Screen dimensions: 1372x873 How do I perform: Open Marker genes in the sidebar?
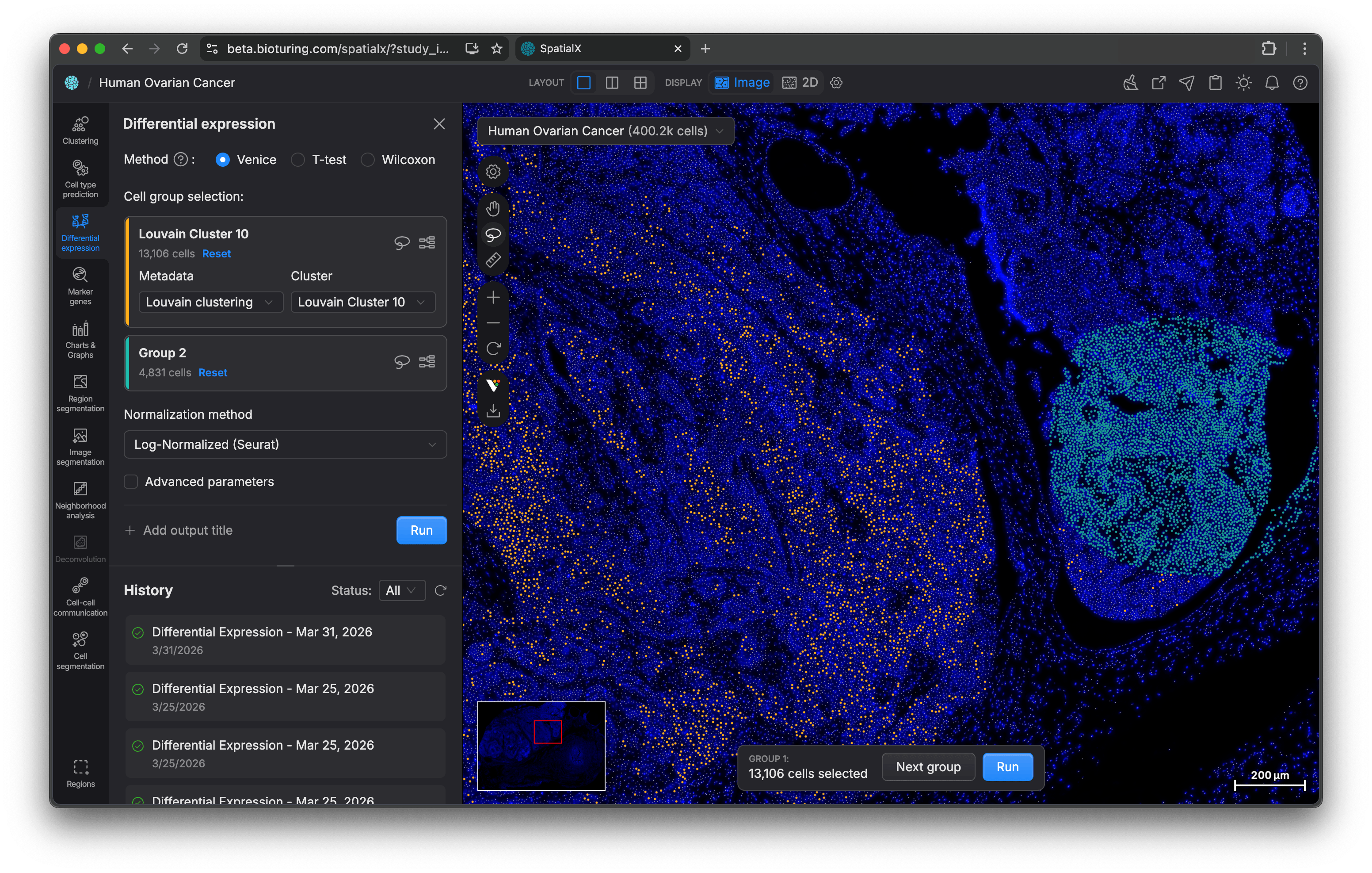point(80,286)
